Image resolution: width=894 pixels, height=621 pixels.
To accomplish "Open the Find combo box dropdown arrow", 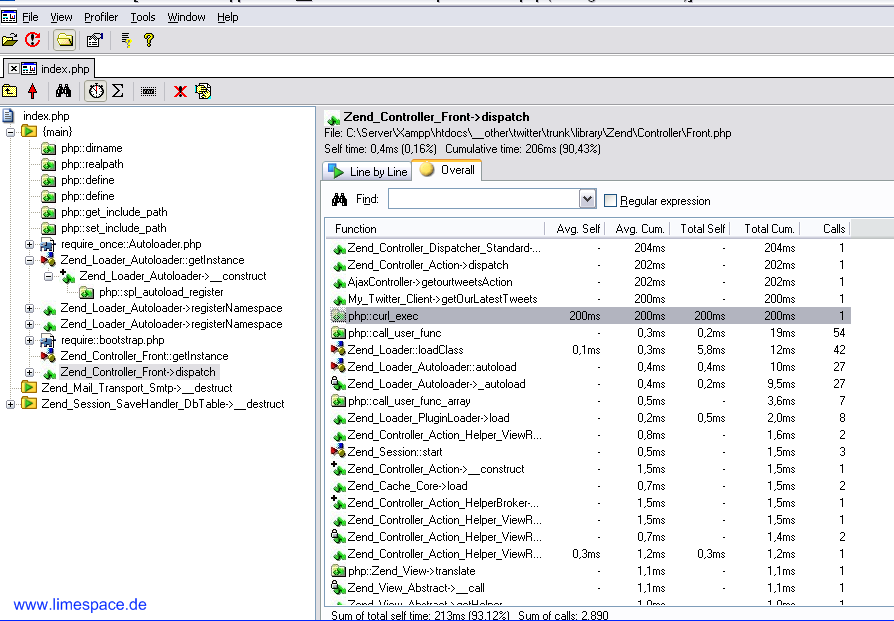I will click(x=587, y=200).
